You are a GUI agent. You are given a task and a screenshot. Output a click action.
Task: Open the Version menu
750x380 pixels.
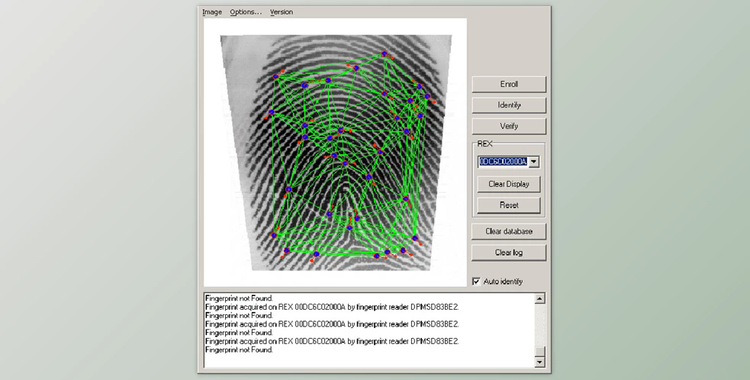281,12
